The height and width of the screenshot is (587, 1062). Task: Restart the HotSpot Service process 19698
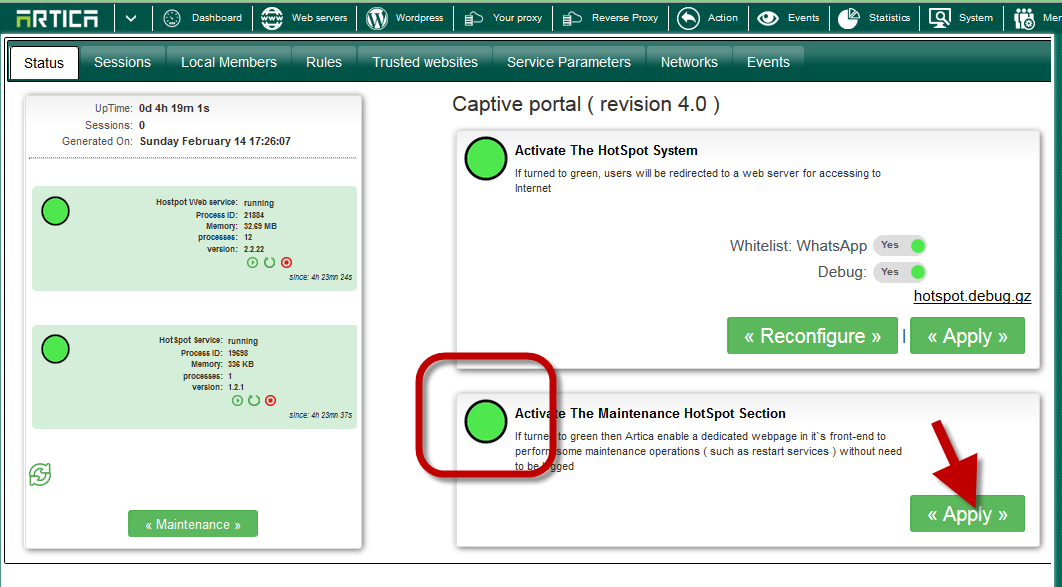pos(254,401)
